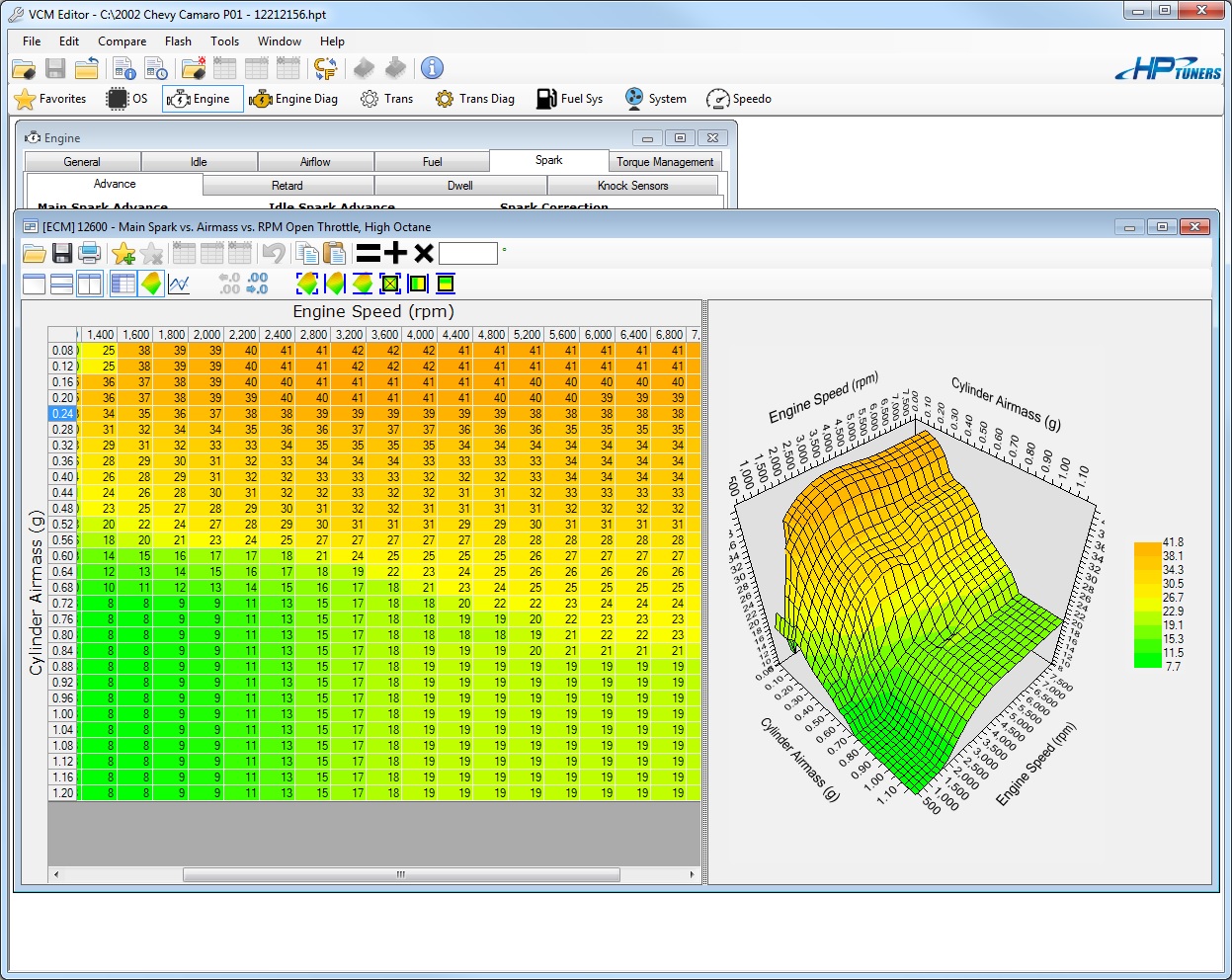The width and height of the screenshot is (1232, 980).
Task: Print the spark table
Action: pyautogui.click(x=90, y=253)
